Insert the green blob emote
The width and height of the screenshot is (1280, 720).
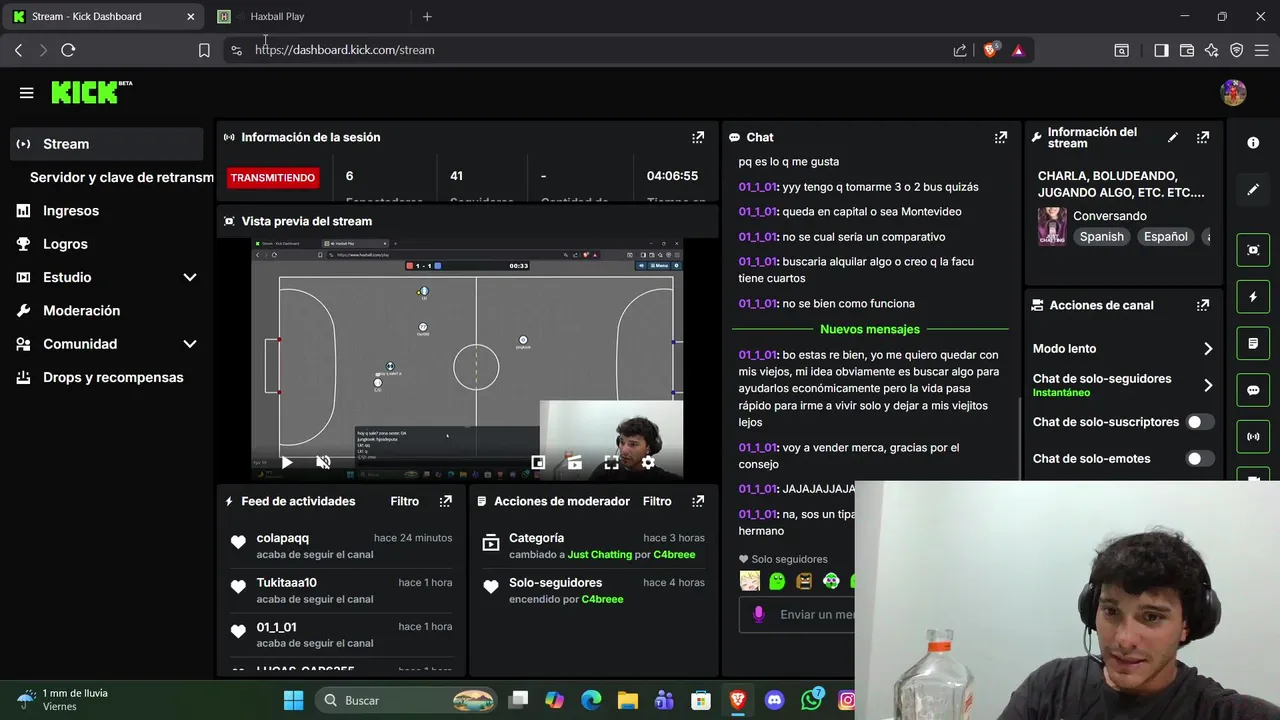(x=777, y=581)
